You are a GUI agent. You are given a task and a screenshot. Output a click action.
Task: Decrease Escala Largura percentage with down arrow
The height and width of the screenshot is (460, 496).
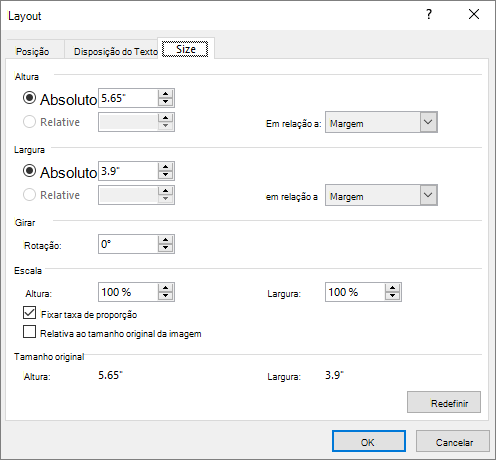tap(392, 296)
